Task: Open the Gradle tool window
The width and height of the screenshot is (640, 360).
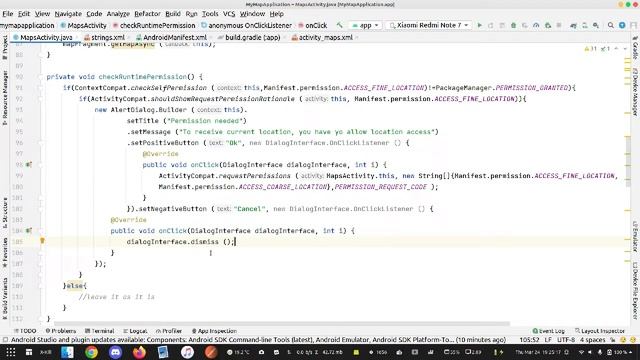Action: [636, 48]
